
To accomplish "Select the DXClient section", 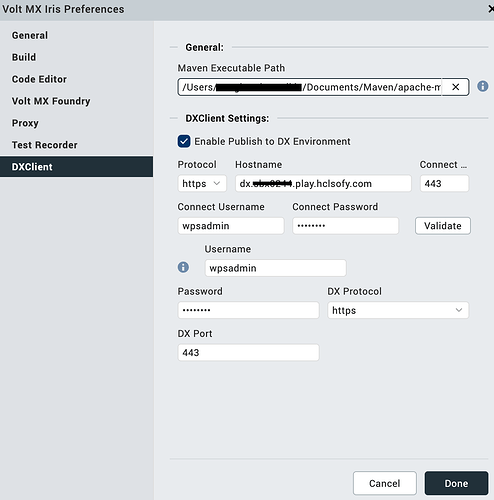I will pos(76,167).
